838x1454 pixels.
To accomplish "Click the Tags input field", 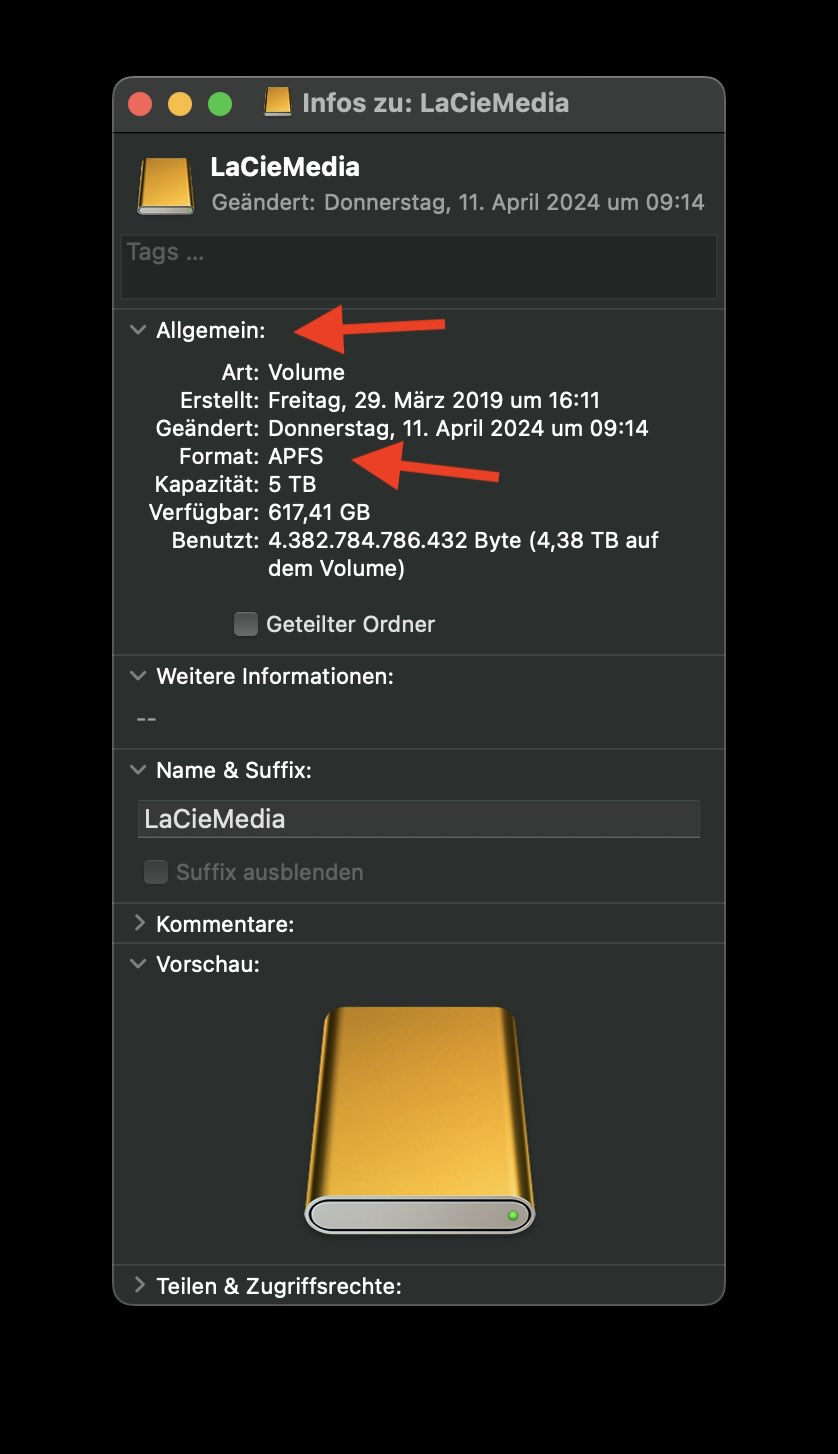I will [x=419, y=266].
